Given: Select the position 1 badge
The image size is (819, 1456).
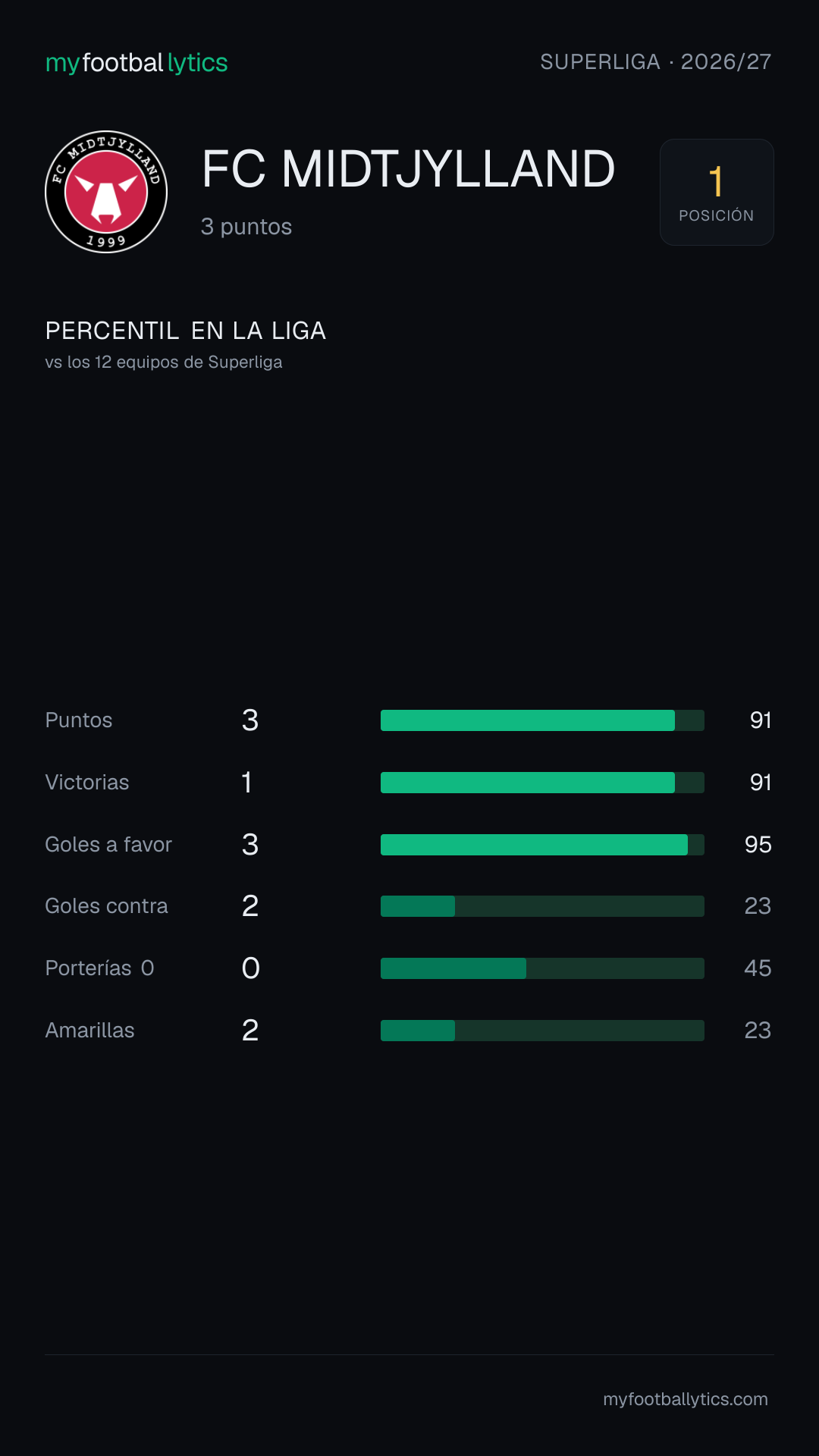Looking at the screenshot, I should 717,192.
